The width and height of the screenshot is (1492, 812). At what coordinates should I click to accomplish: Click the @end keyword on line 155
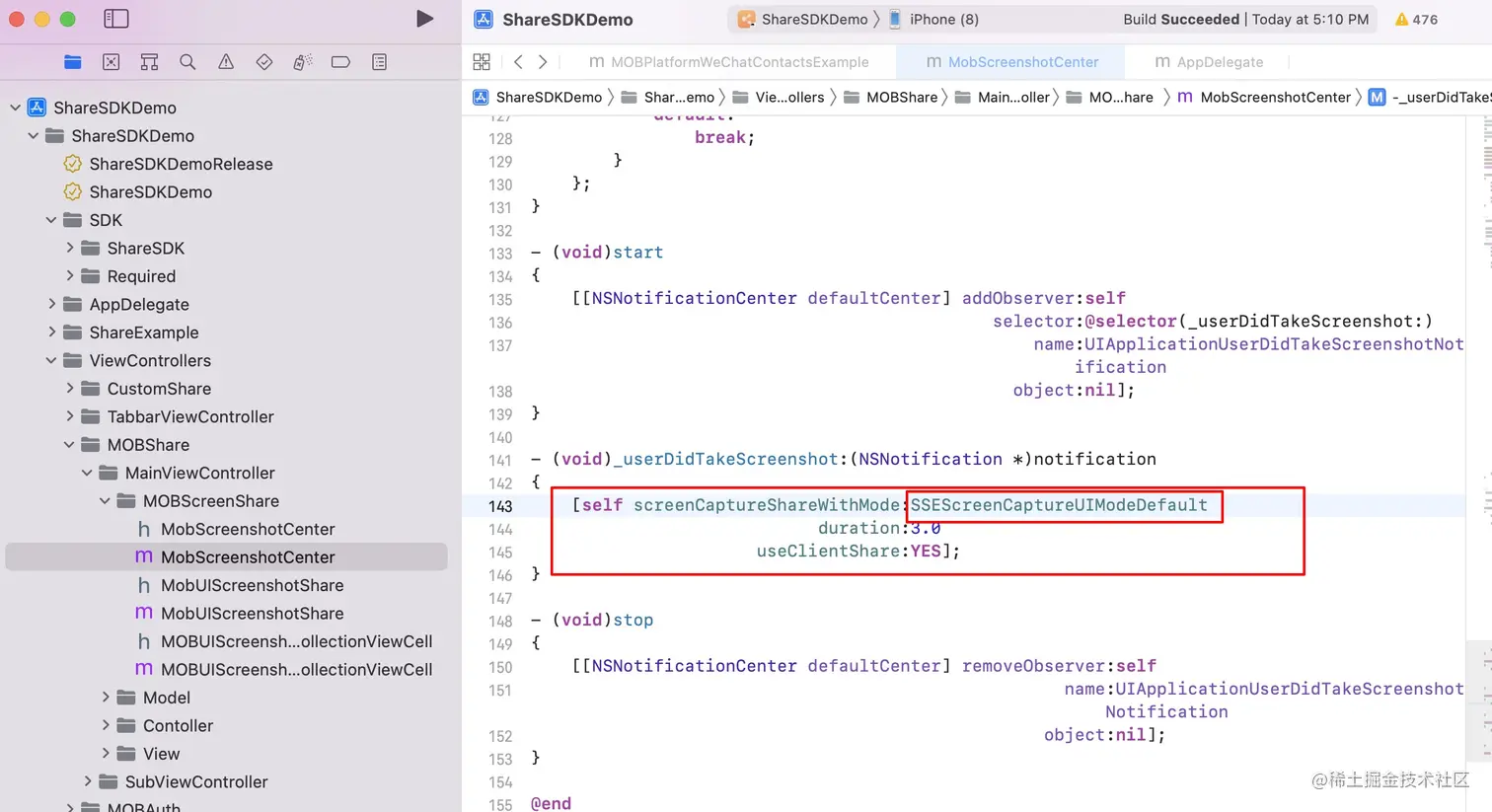[551, 803]
